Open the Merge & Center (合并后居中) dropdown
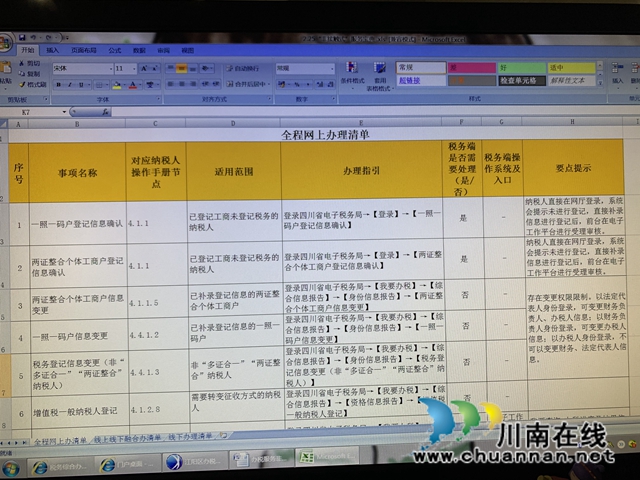The image size is (640, 480). point(270,84)
